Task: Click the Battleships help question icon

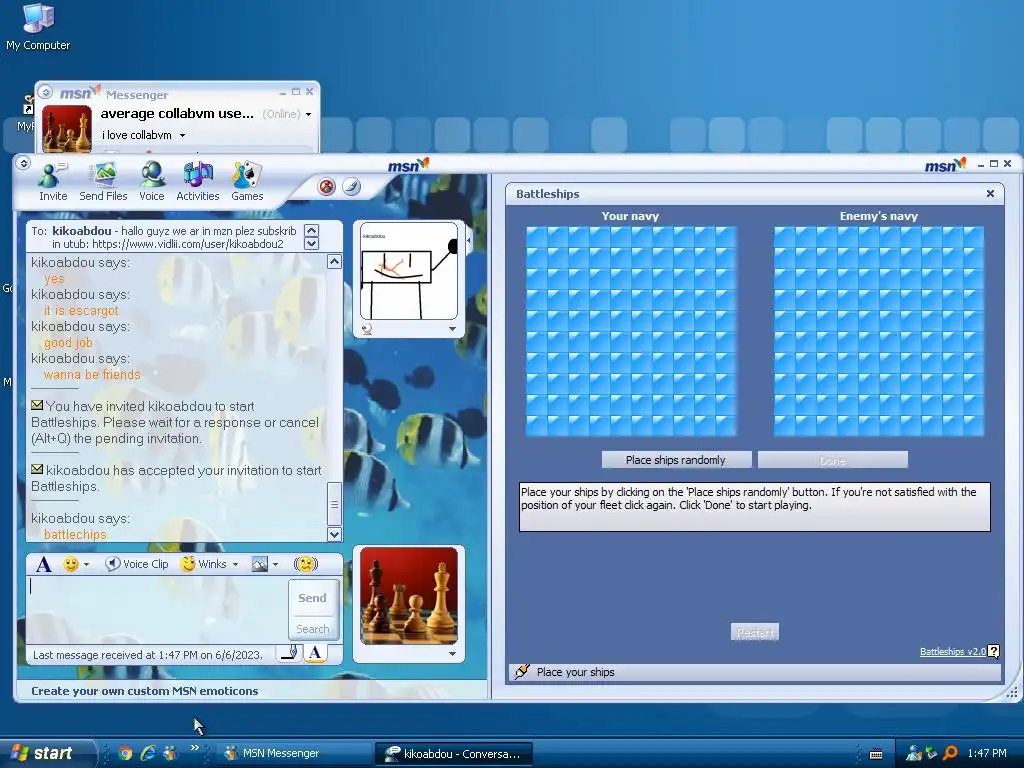Action: click(x=993, y=651)
